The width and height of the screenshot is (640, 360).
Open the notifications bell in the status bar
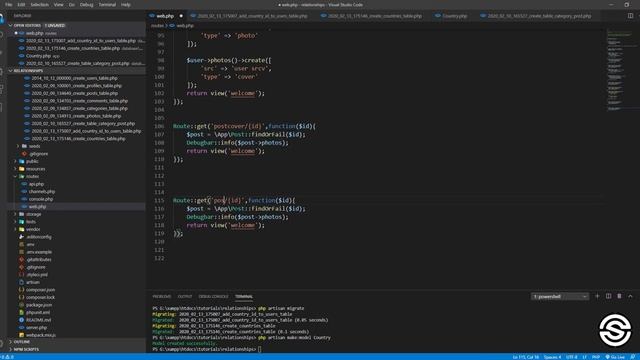click(633, 357)
